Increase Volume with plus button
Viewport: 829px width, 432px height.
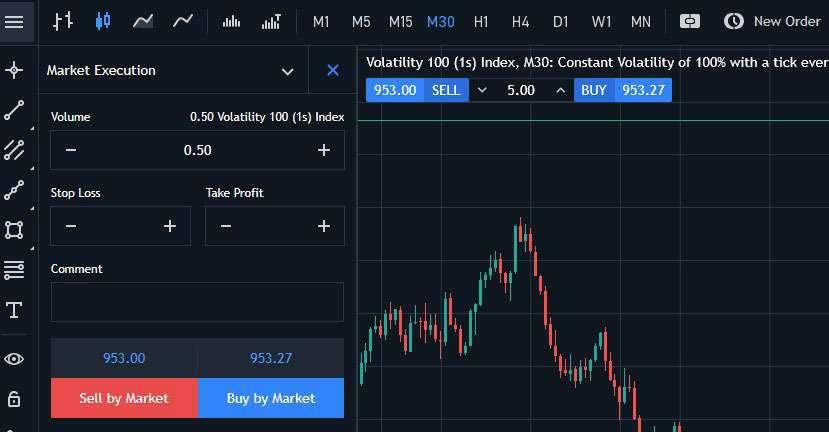click(x=324, y=150)
